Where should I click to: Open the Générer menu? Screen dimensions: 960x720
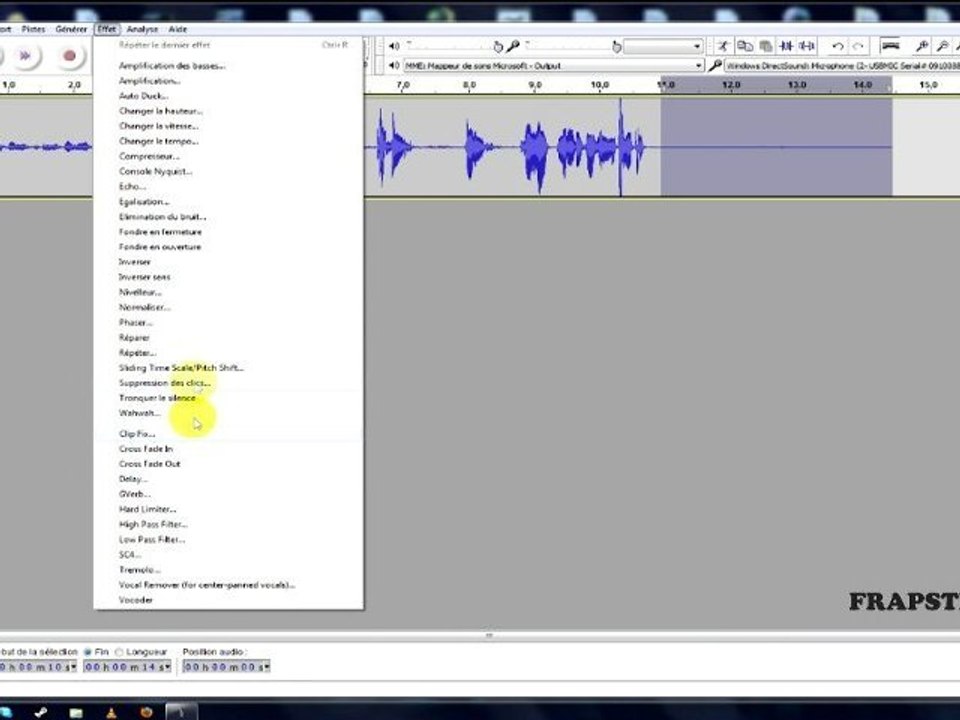71,29
